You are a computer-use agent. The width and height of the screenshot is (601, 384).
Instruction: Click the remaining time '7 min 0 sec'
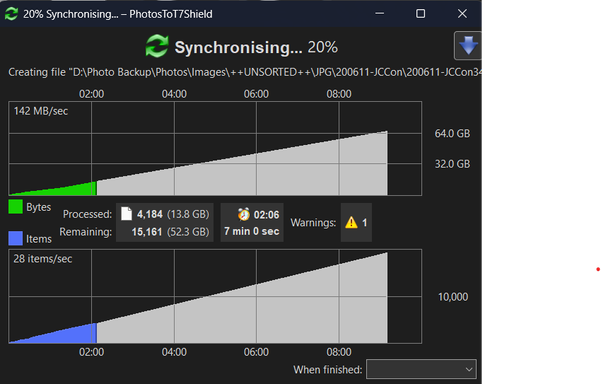tap(251, 231)
